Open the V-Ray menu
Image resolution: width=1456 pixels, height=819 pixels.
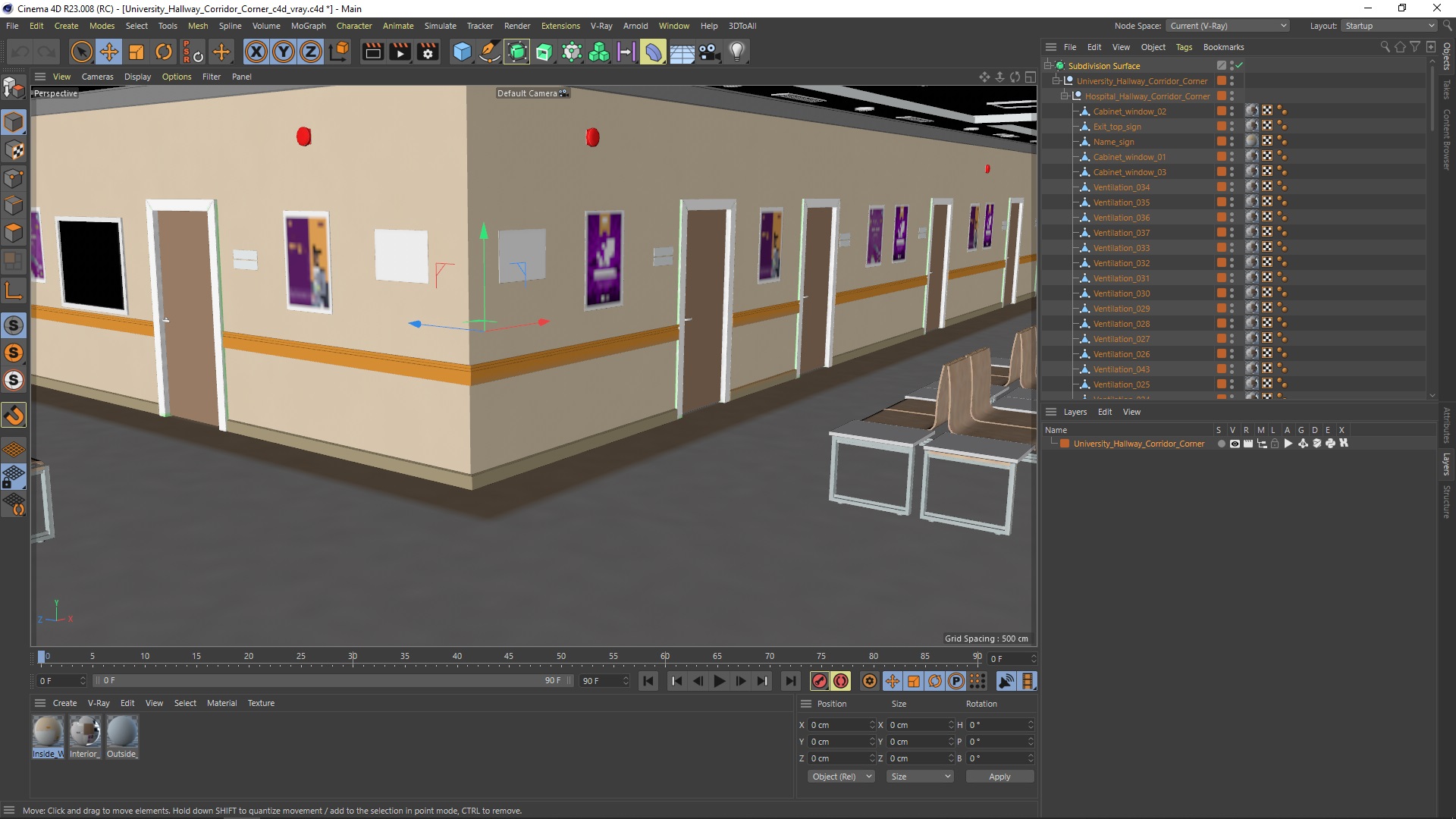pyautogui.click(x=601, y=26)
